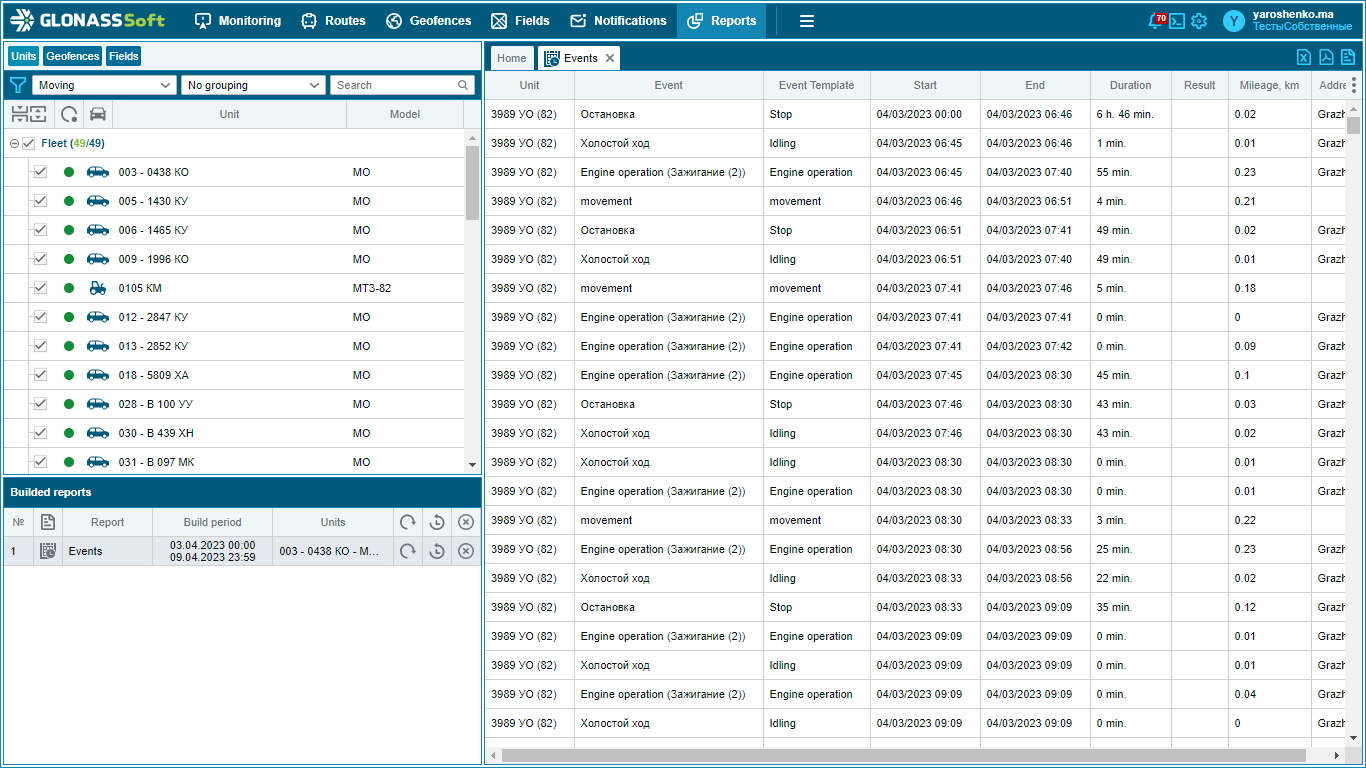Select the Units button in left panel
Viewport: 1366px width, 768px height.
pos(23,56)
